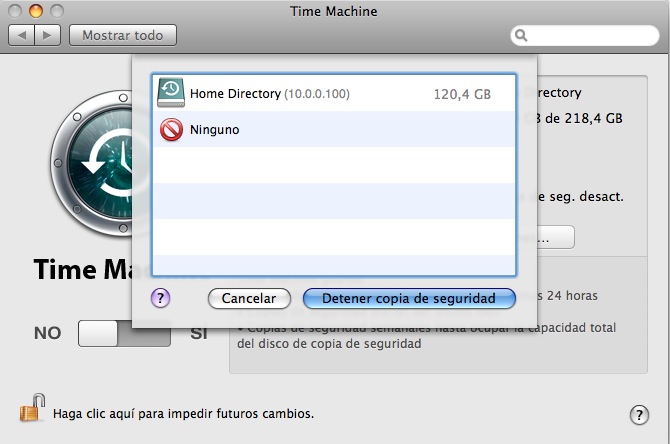Minimize the Time Machine preferences window
Screen dimensions: 670x444
[35, 11]
